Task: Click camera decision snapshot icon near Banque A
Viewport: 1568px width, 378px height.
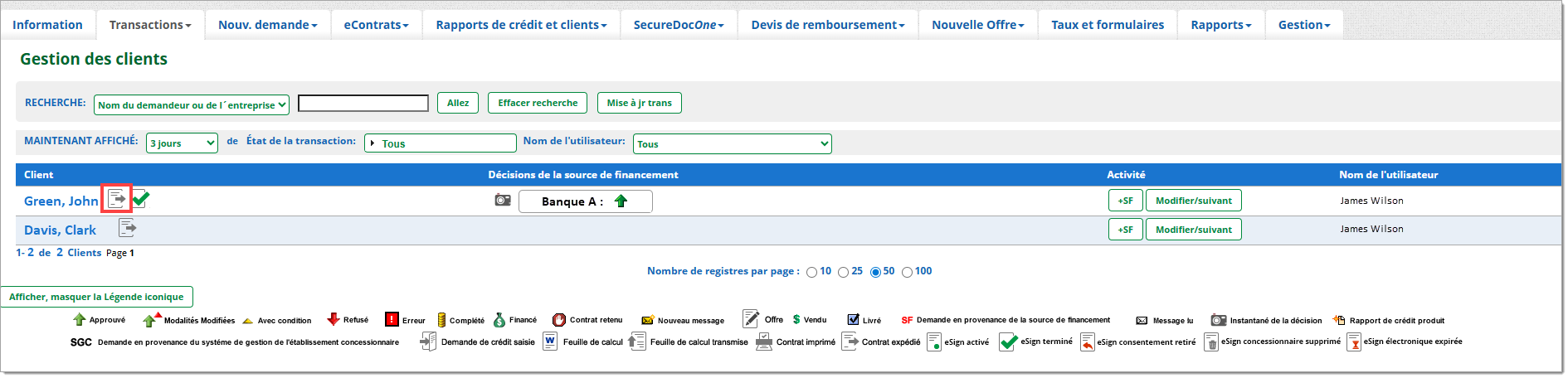Action: 503,200
